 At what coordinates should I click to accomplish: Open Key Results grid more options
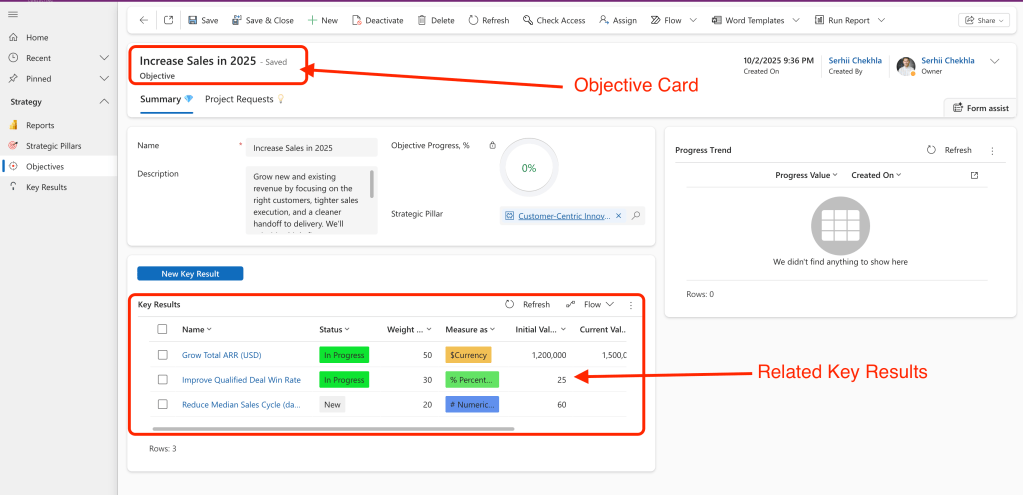[x=630, y=304]
